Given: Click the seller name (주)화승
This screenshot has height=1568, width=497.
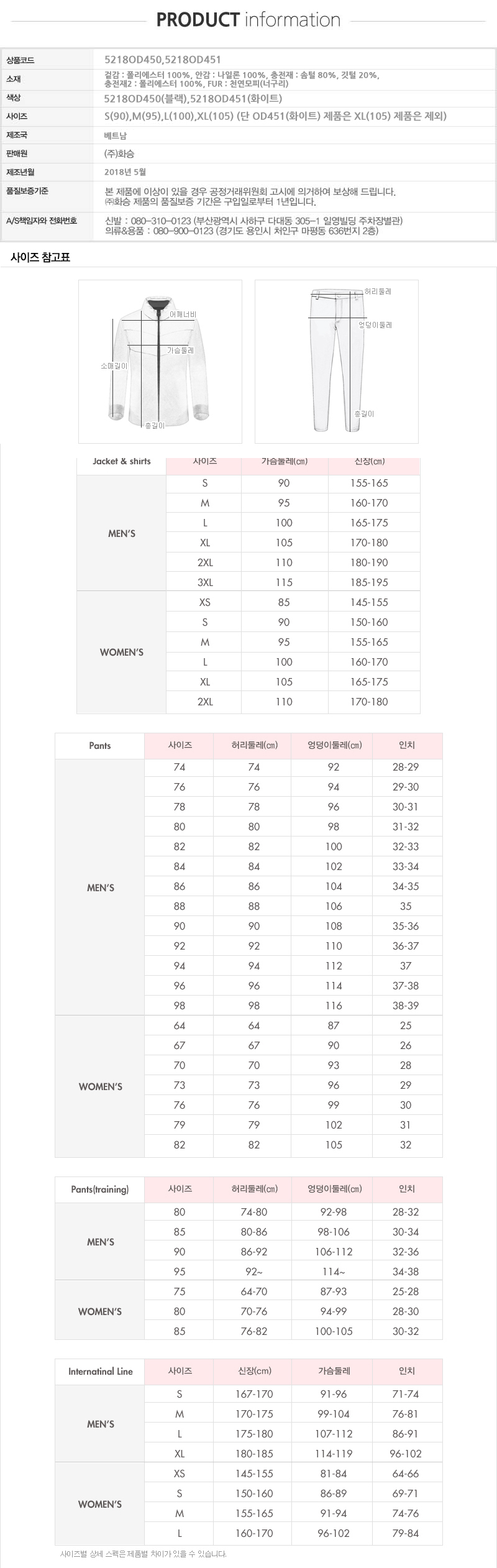Looking at the screenshot, I should point(119,154).
